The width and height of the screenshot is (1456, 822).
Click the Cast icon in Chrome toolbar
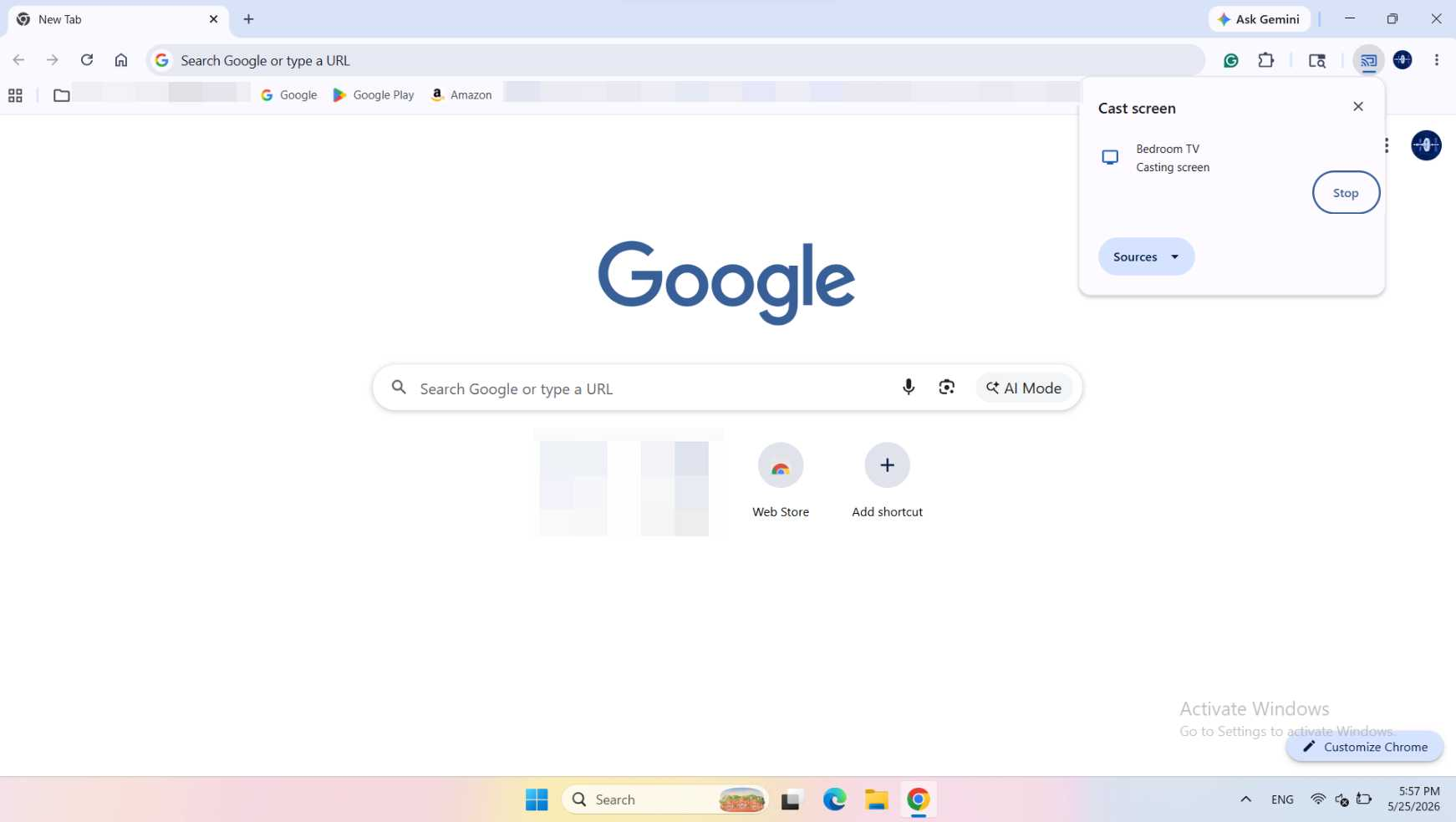coord(1368,60)
